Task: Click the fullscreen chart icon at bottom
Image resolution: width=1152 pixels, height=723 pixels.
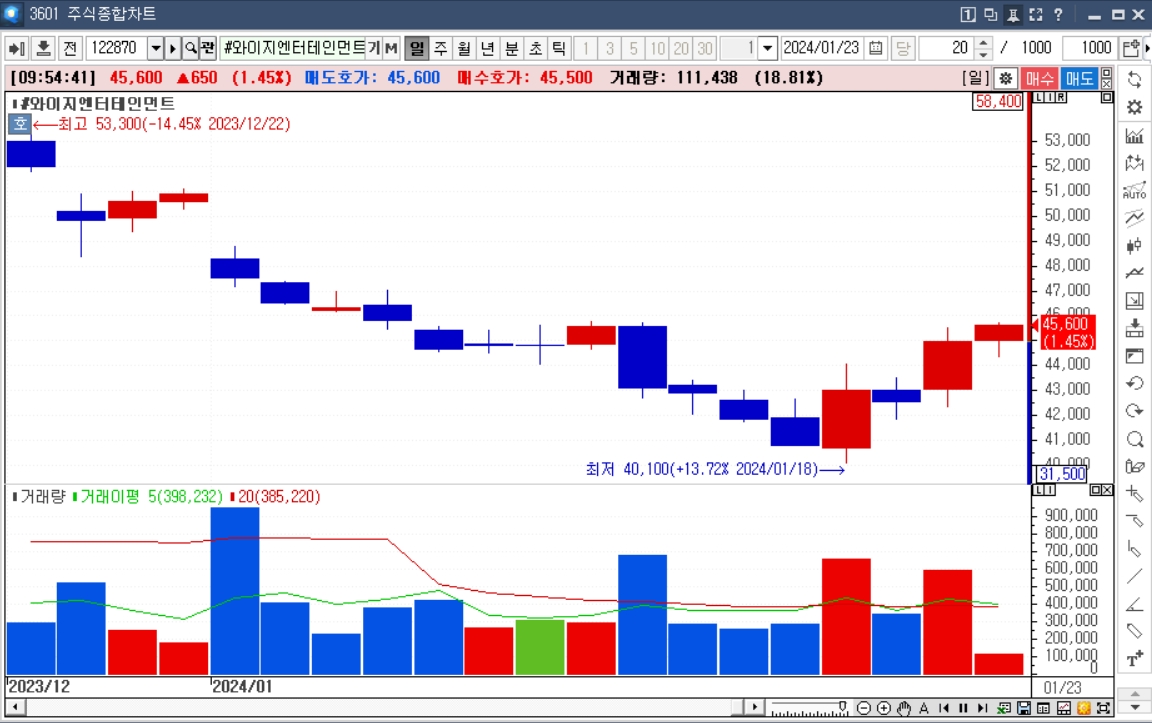Action: coord(1103,708)
